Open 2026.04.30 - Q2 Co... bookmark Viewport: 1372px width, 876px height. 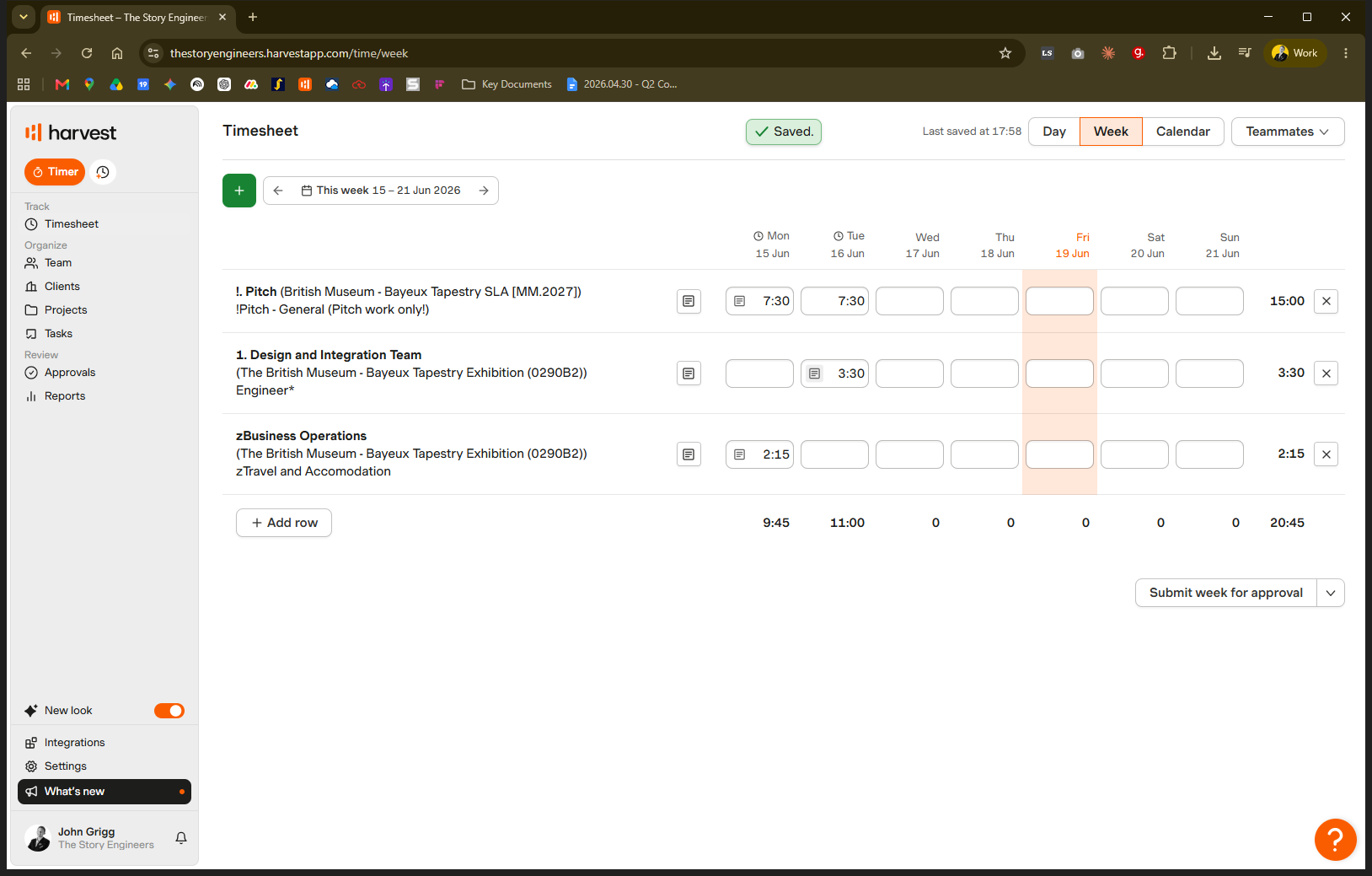coord(622,84)
